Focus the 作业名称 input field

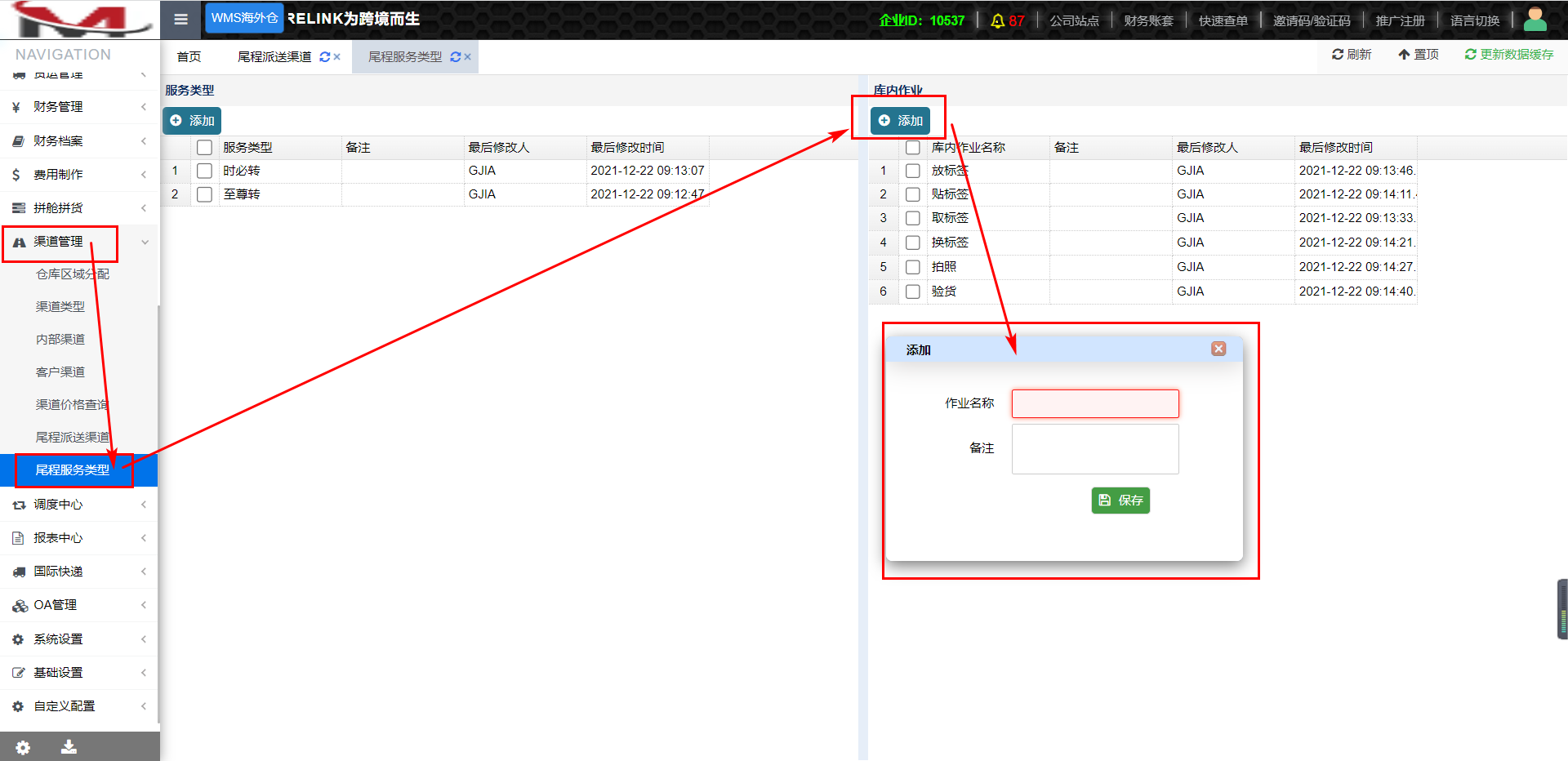[x=1095, y=403]
